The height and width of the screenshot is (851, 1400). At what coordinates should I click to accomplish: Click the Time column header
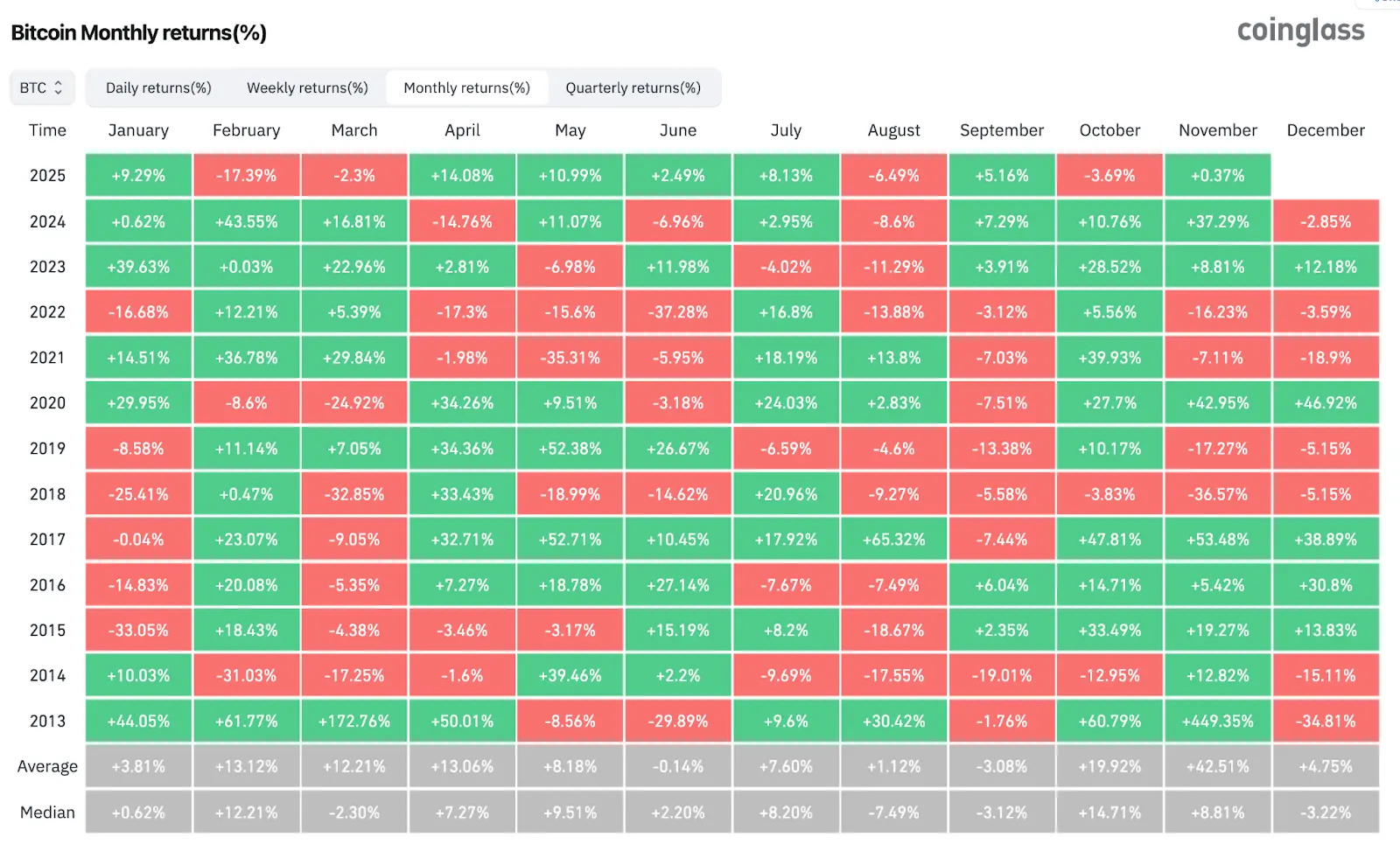pos(47,130)
